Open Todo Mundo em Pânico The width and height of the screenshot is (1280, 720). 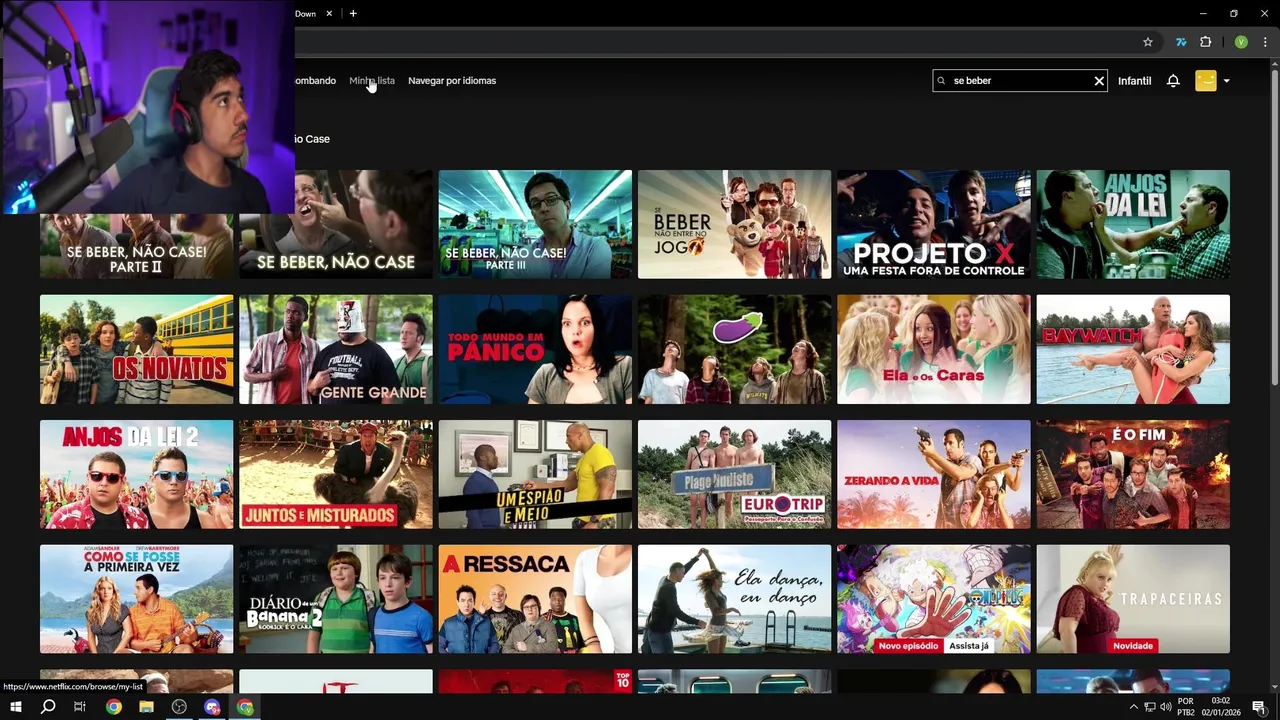pos(535,349)
